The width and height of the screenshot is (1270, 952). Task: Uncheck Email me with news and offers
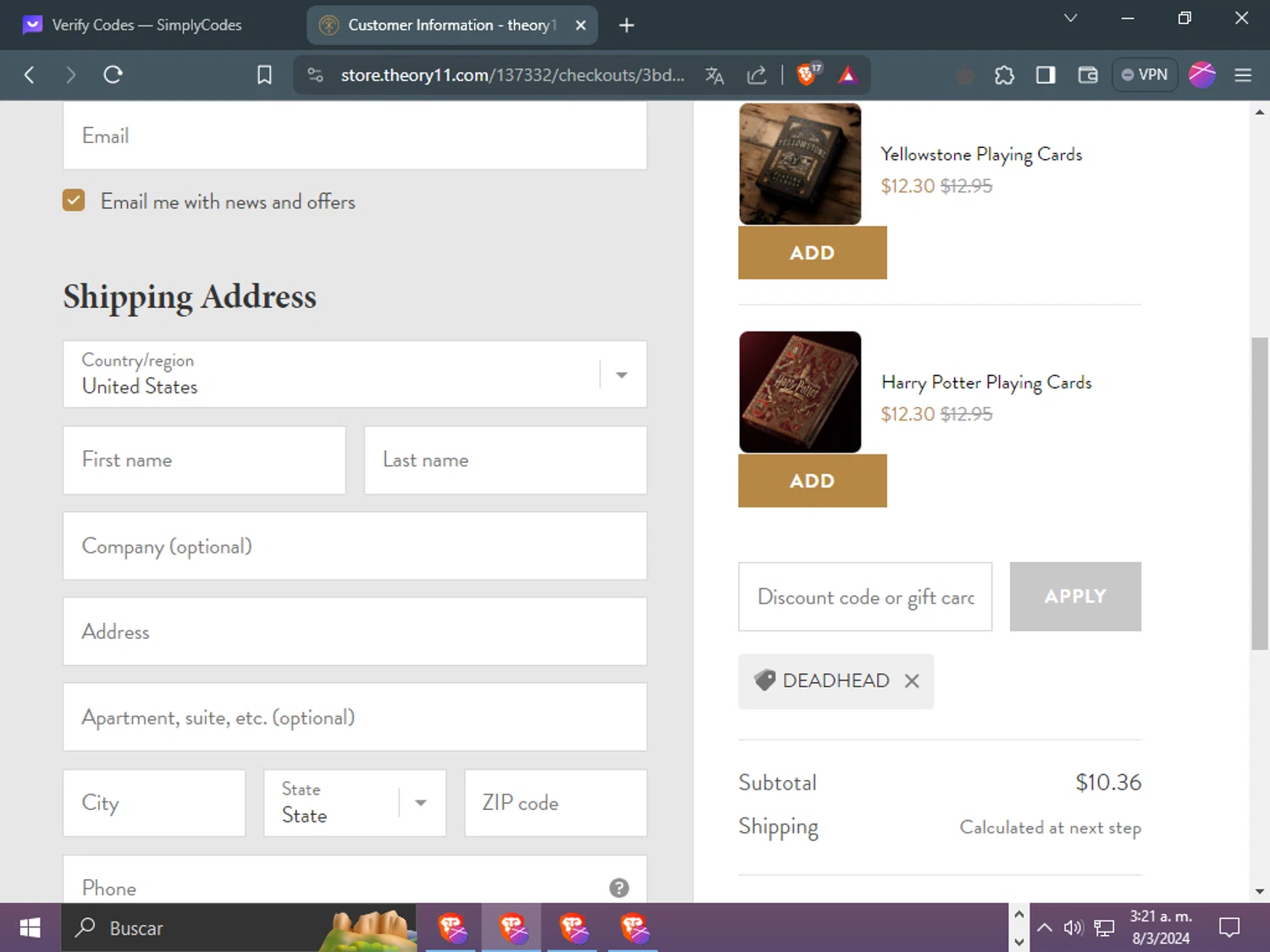point(74,201)
